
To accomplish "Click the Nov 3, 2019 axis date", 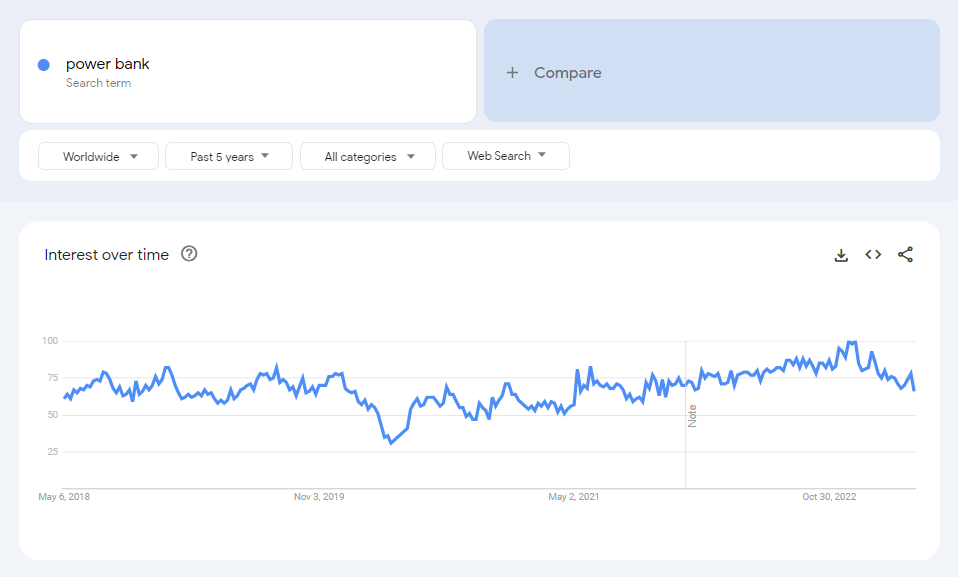I will [x=319, y=496].
